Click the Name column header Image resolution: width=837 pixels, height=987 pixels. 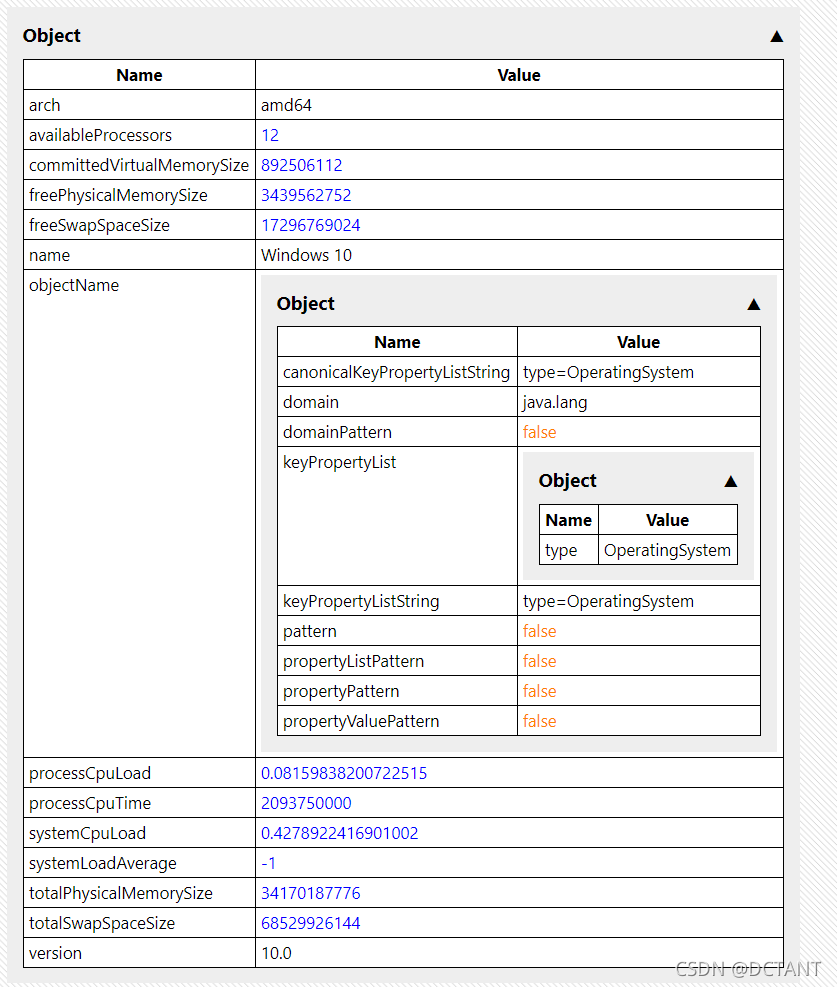tap(139, 74)
